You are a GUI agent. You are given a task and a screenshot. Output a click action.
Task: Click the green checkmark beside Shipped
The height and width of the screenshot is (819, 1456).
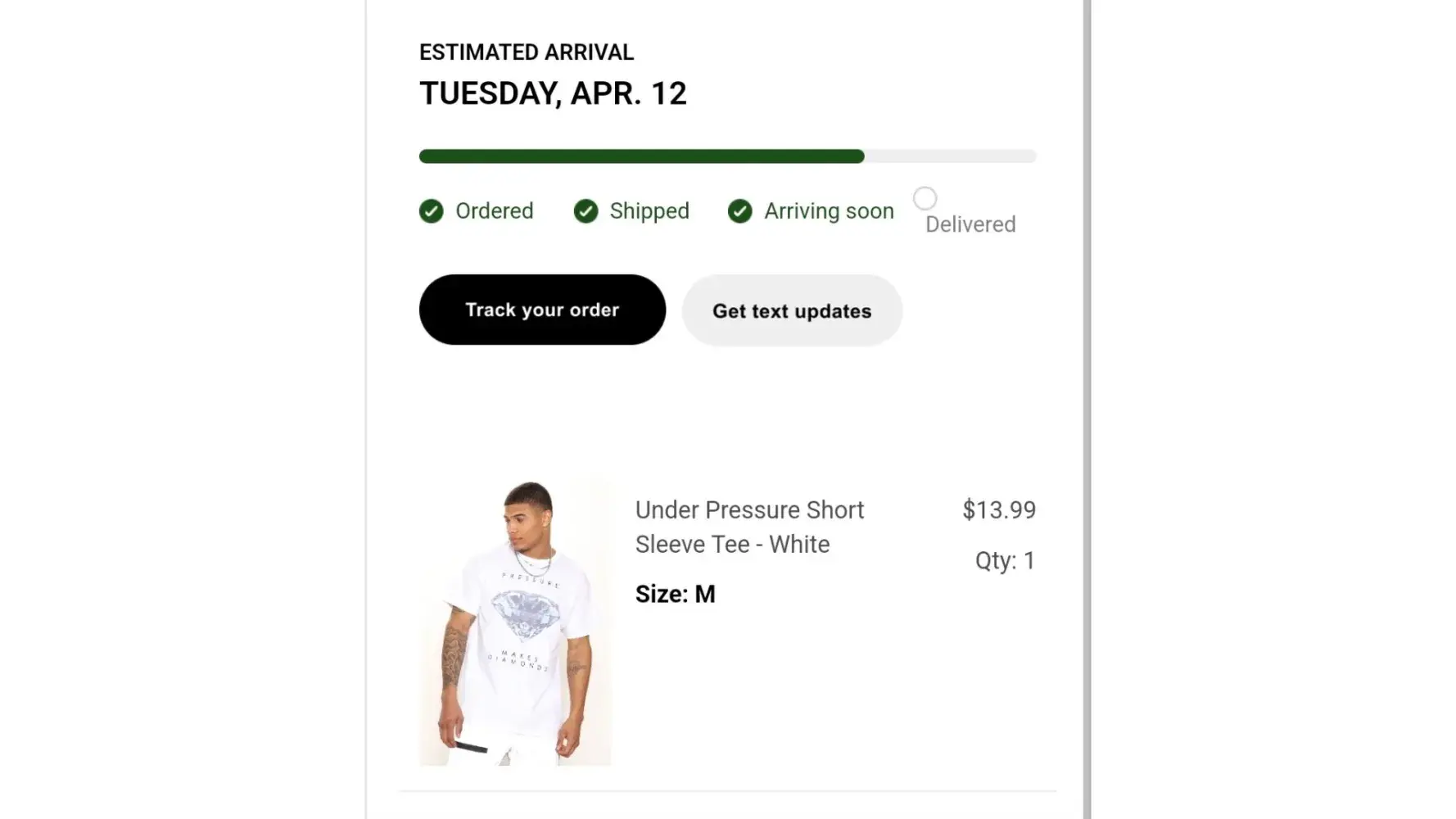(x=586, y=211)
